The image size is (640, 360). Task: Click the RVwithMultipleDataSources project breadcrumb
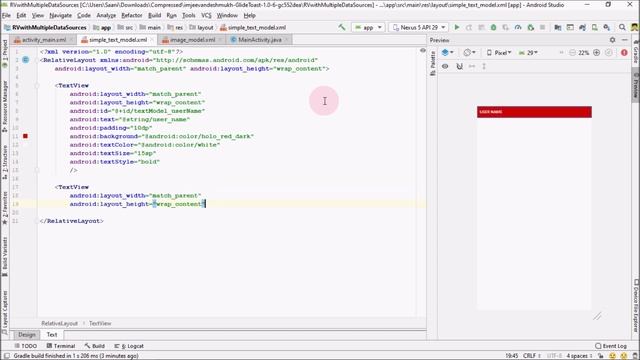coord(45,27)
